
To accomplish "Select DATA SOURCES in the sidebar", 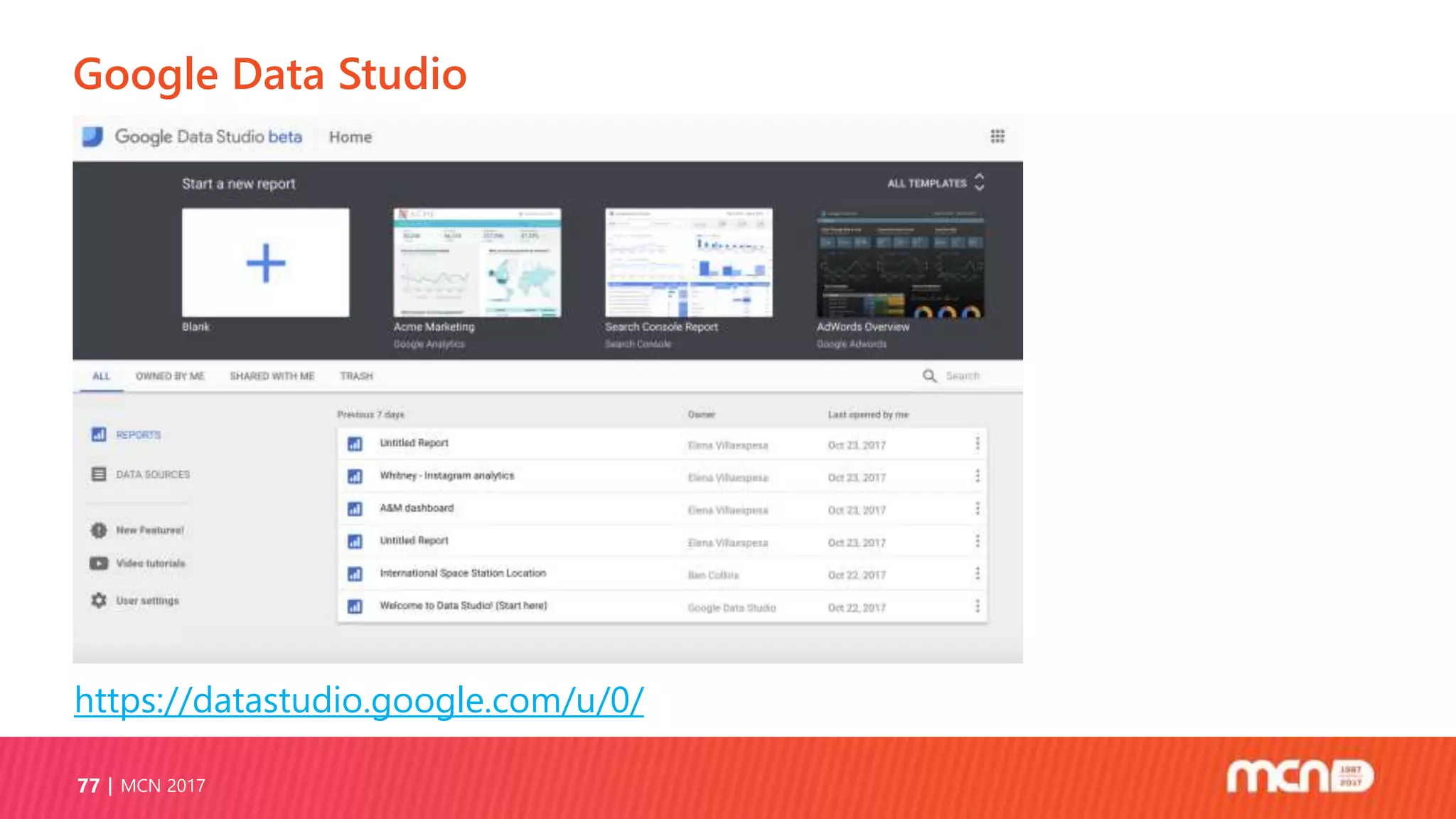I will tap(153, 474).
